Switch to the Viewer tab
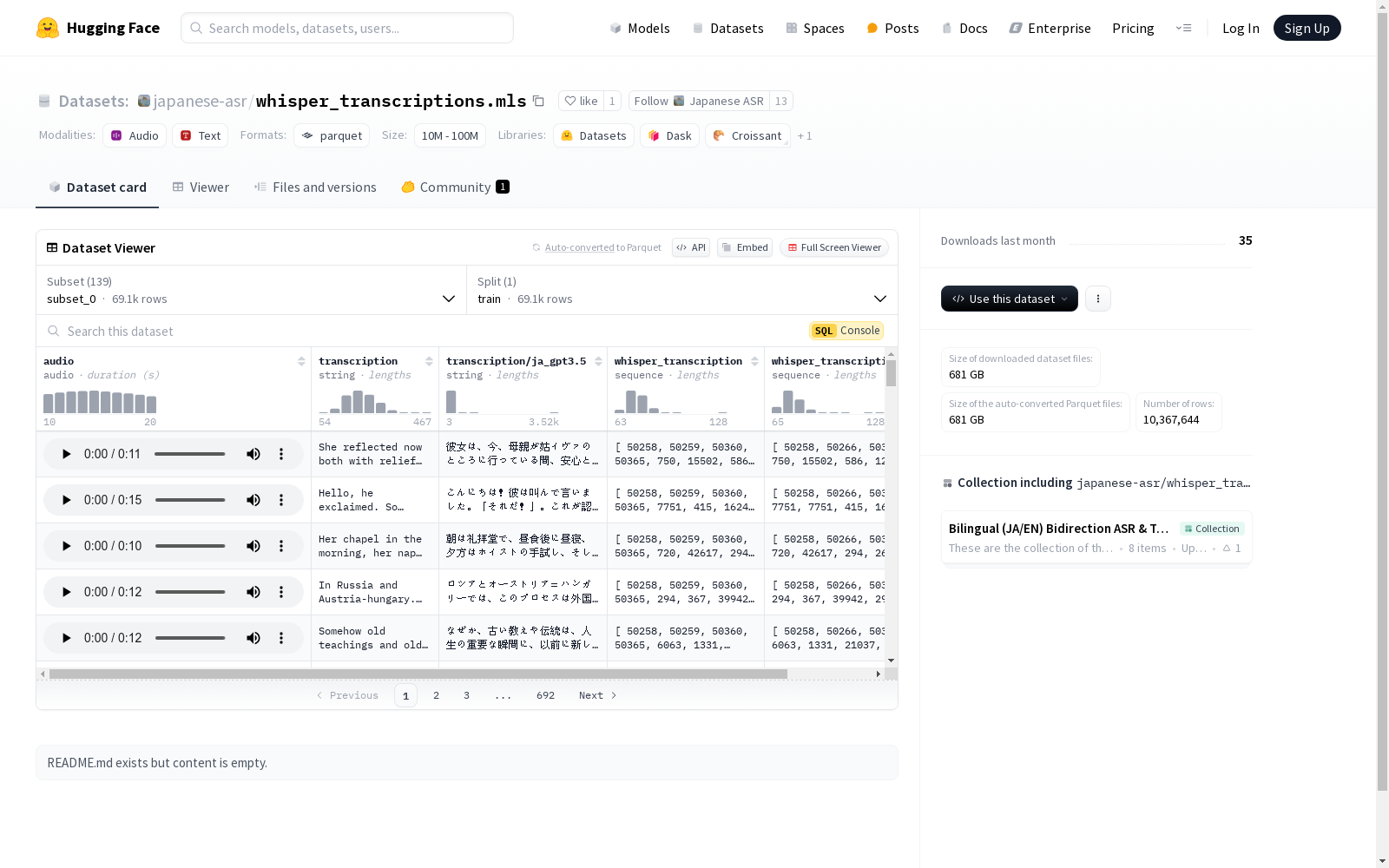The height and width of the screenshot is (868, 1389). 201,187
